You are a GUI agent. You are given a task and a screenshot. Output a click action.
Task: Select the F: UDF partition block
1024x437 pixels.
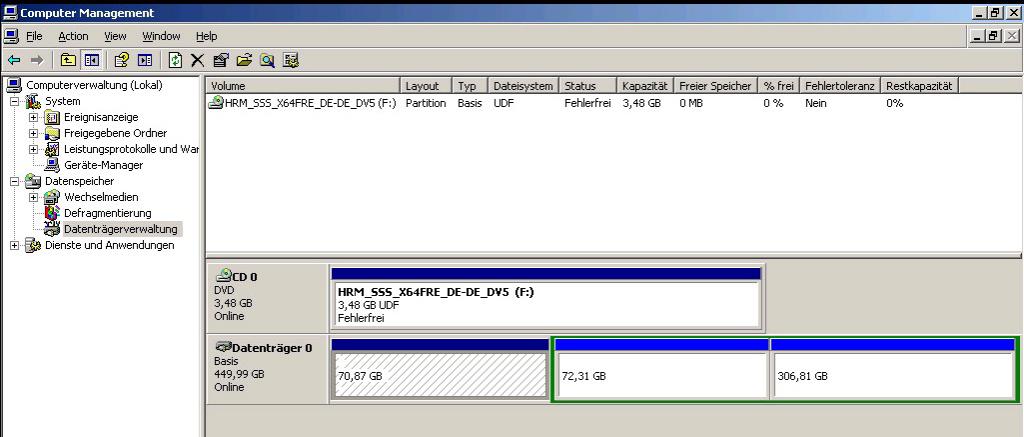tap(546, 298)
